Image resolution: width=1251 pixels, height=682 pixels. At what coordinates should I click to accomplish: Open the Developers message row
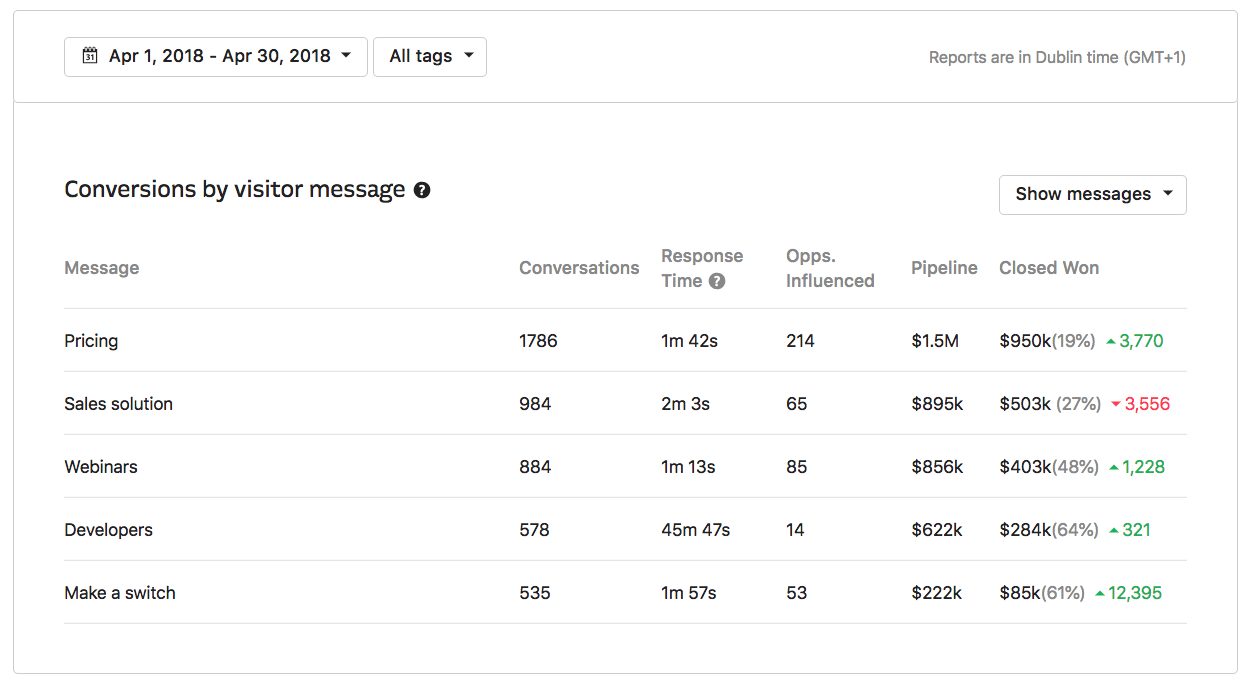click(108, 530)
